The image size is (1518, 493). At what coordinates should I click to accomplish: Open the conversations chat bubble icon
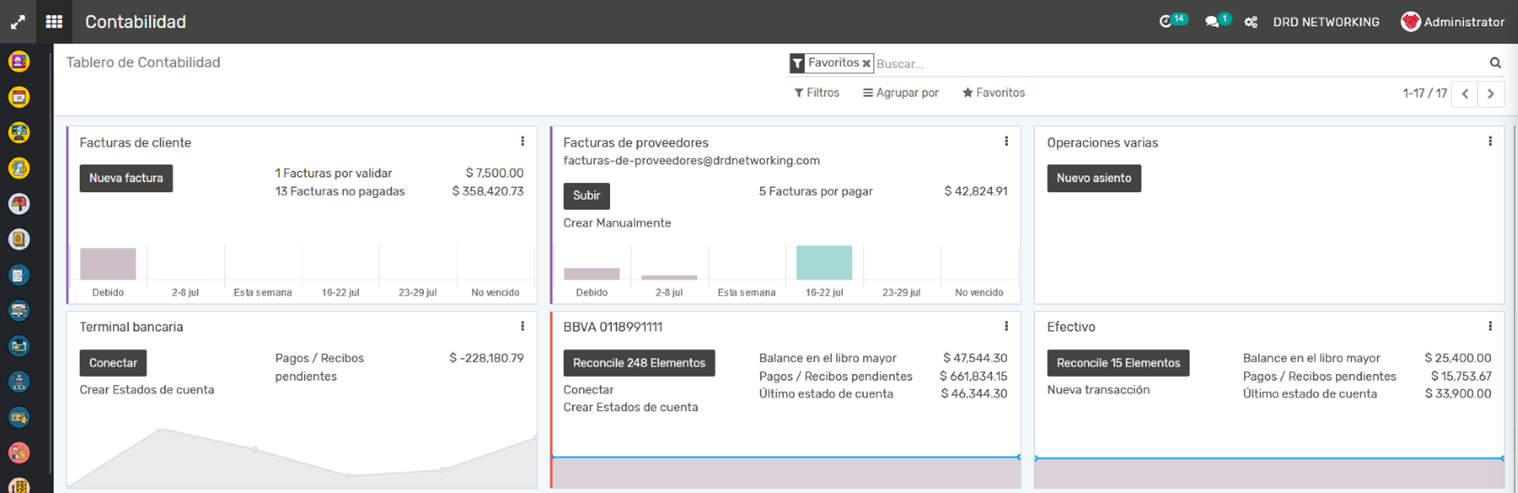(x=1213, y=21)
